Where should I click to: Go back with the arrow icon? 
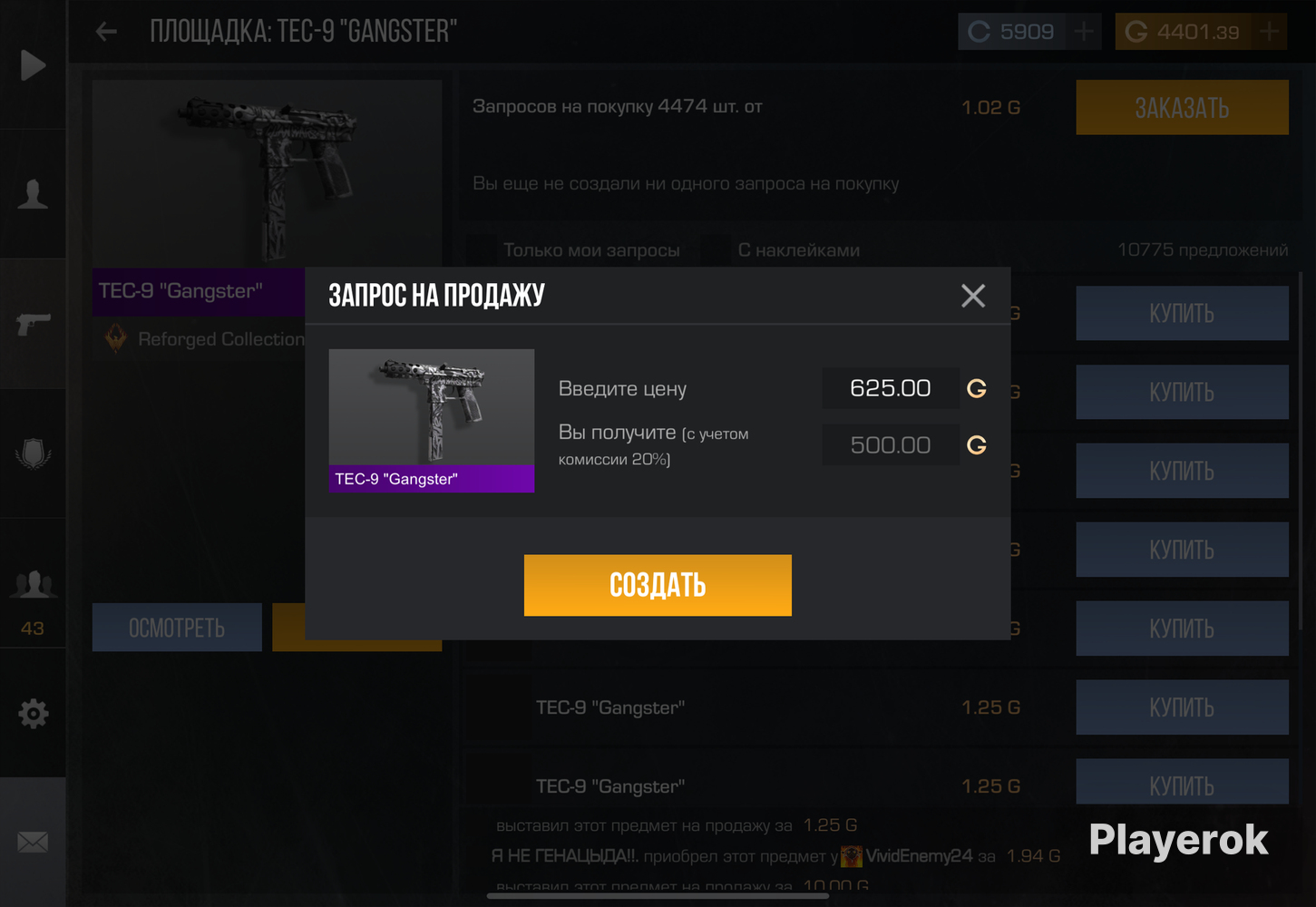[106, 32]
